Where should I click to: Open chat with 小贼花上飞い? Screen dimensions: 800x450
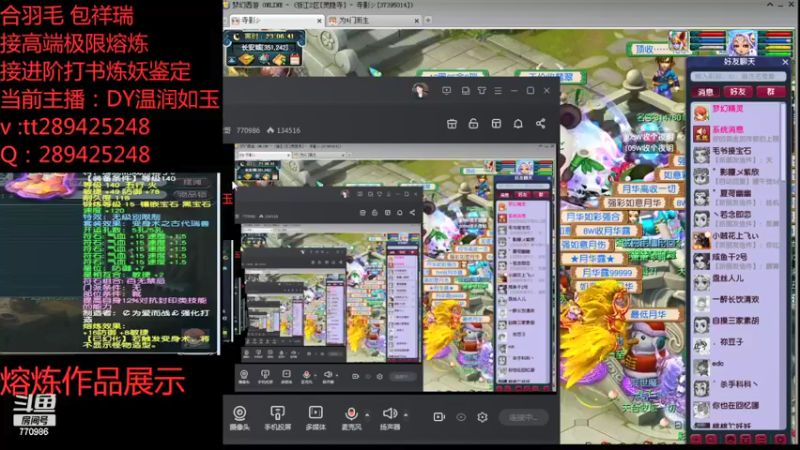[x=736, y=240]
